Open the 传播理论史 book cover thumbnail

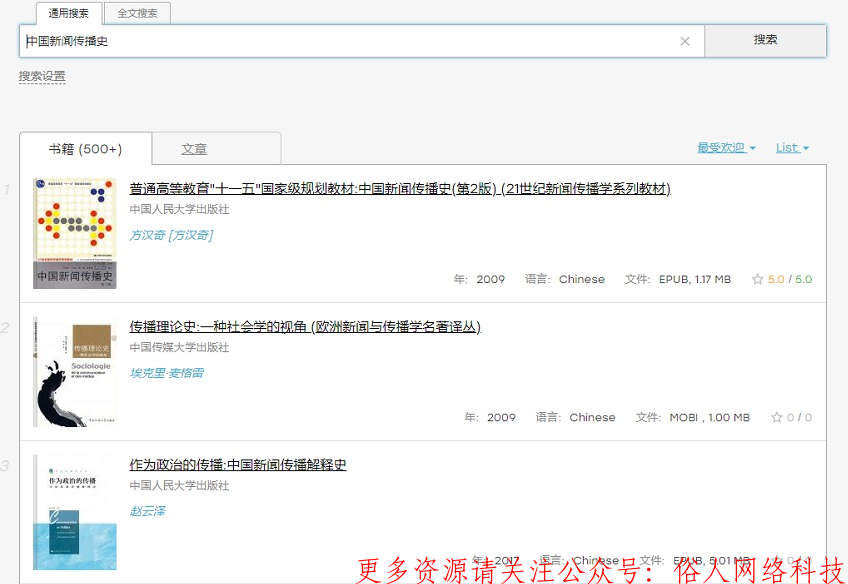(75, 371)
